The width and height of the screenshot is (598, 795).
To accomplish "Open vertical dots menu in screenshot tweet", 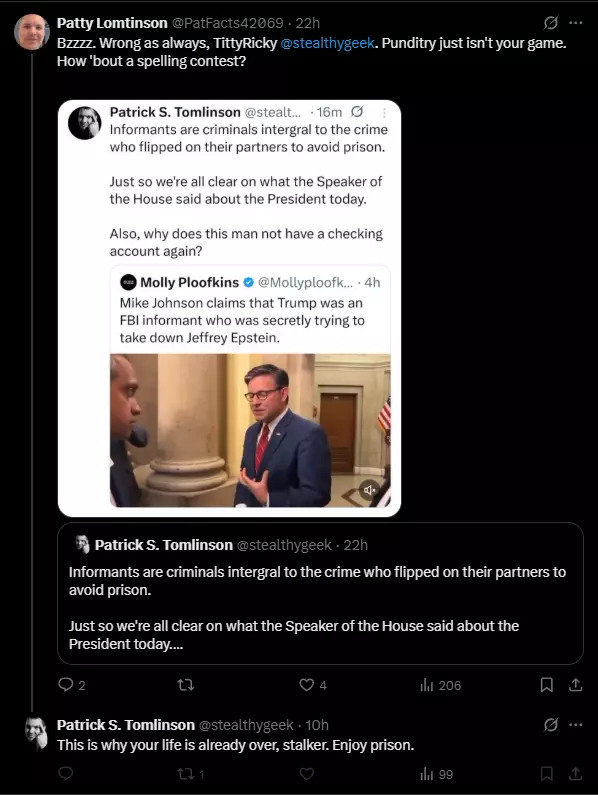I will pos(384,113).
